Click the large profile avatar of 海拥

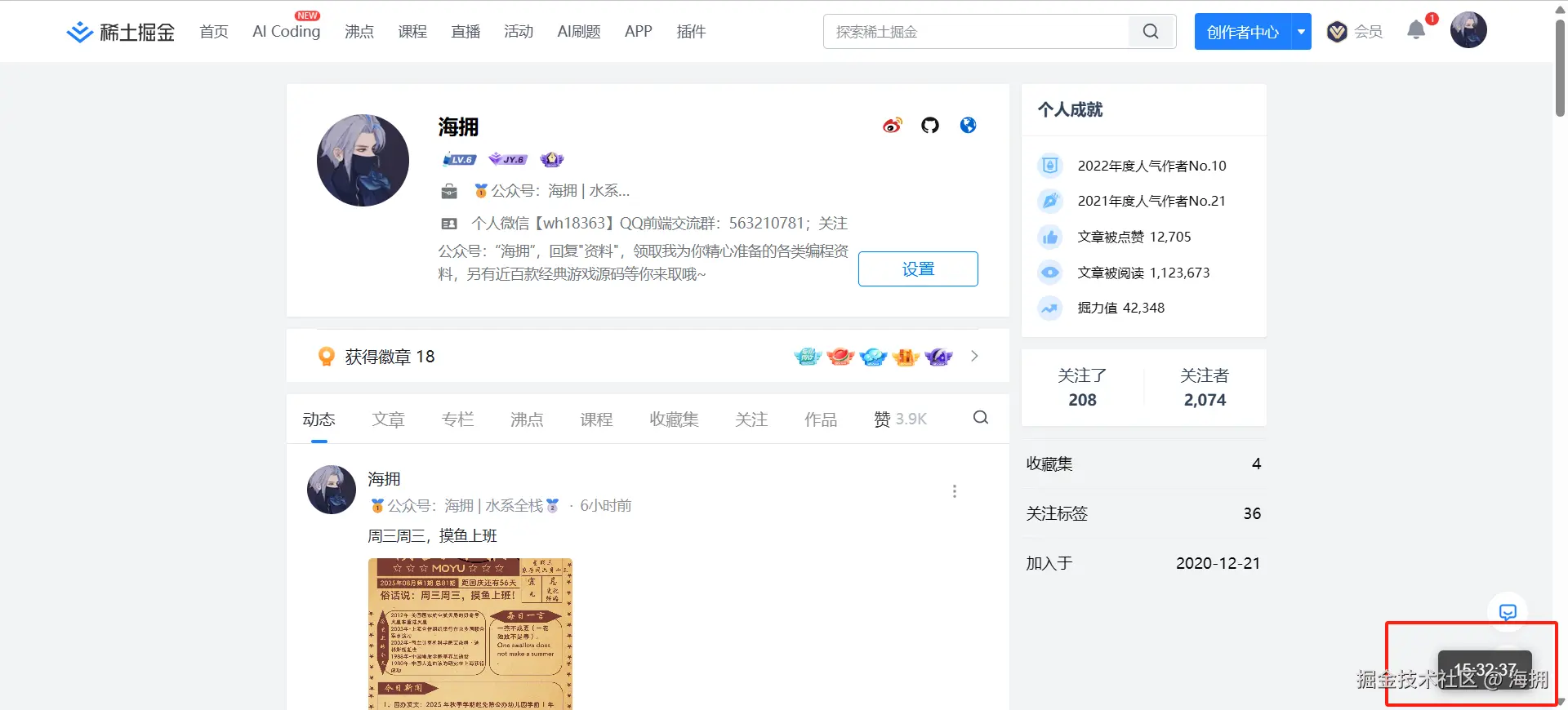363,160
